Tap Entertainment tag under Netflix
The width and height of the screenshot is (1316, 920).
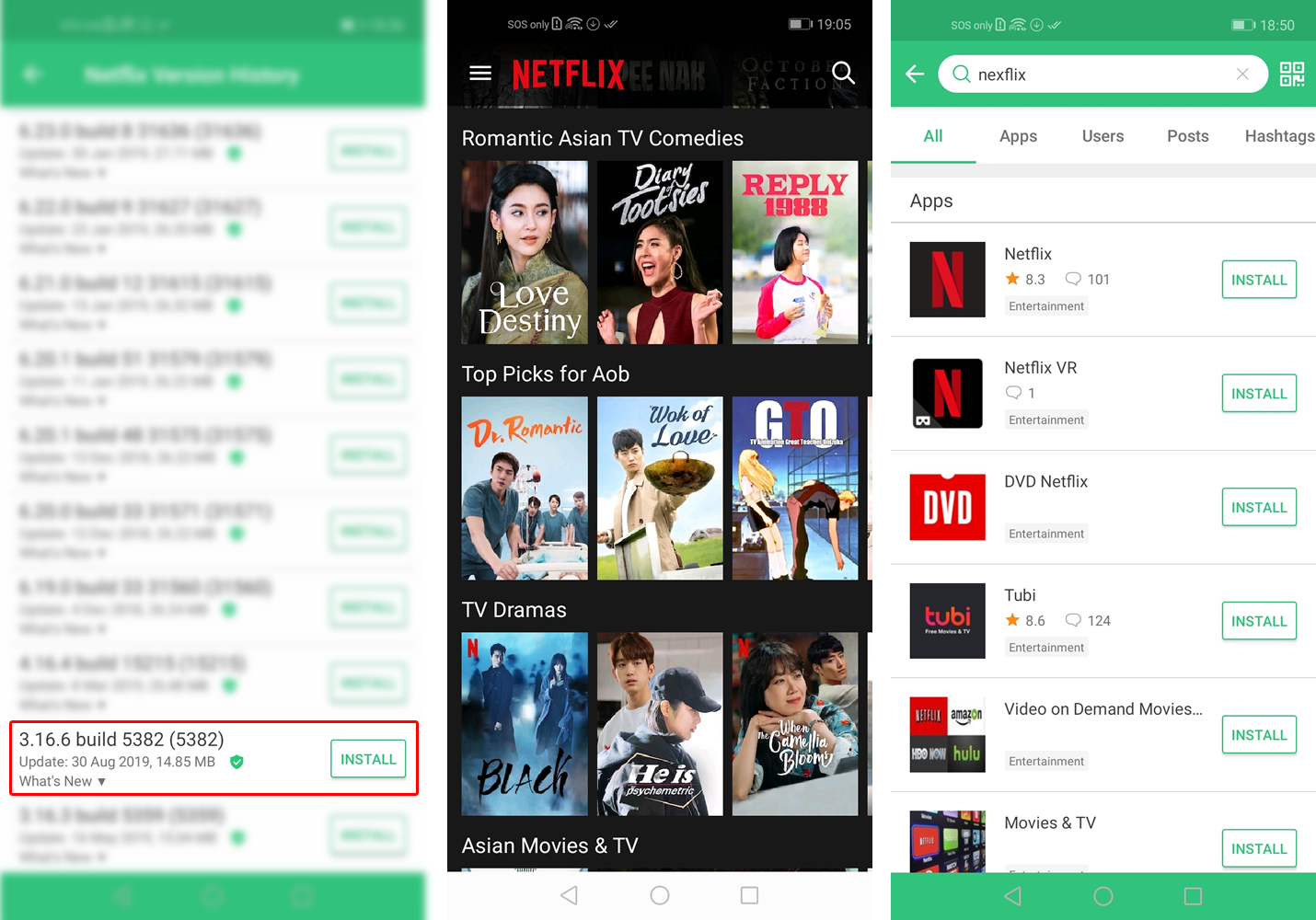[x=1046, y=306]
